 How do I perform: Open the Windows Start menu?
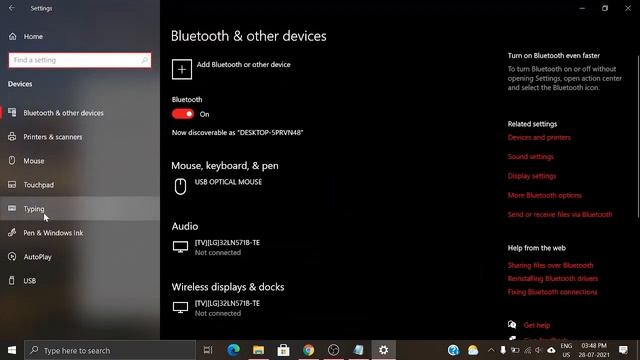(12, 350)
